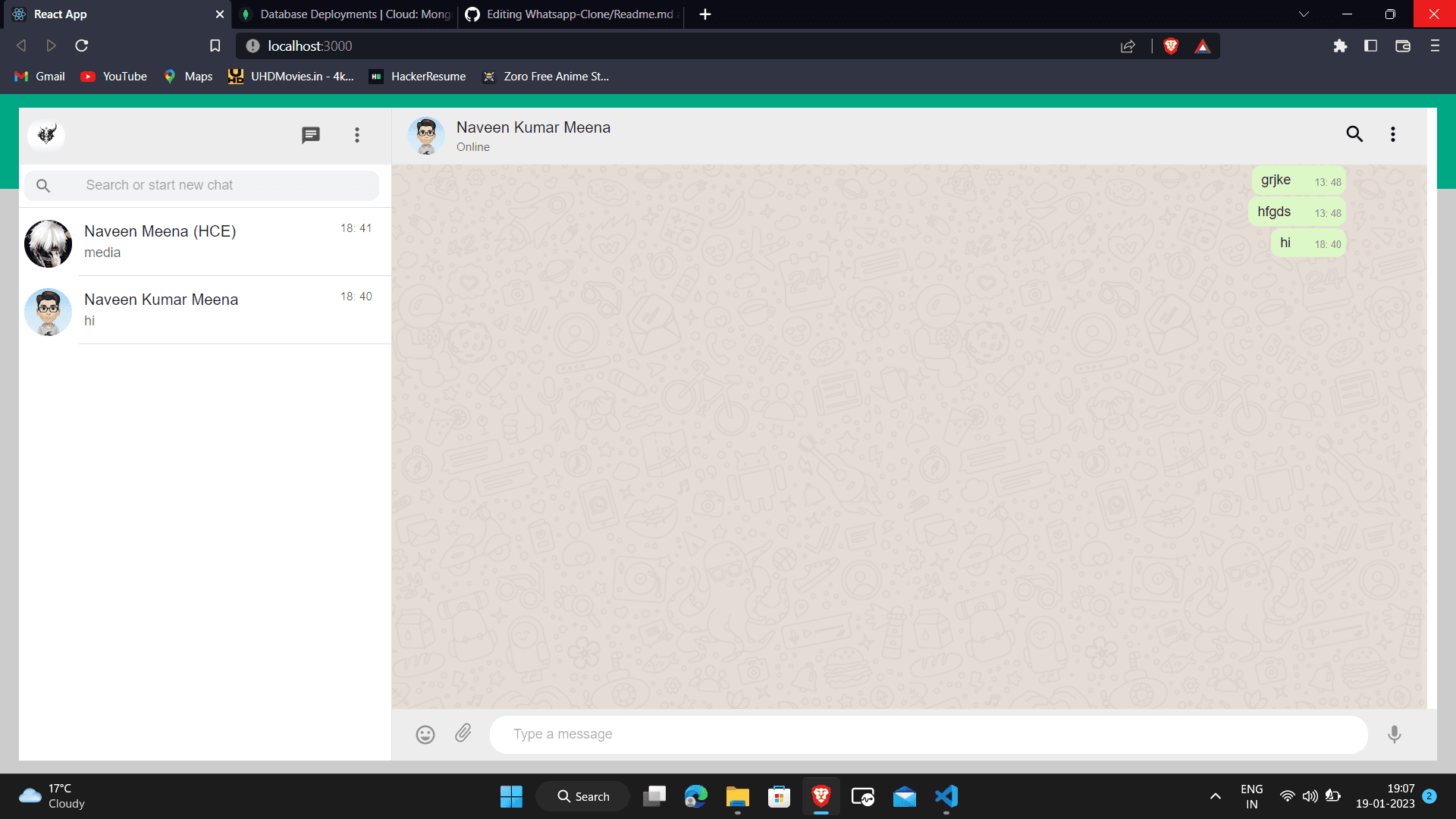This screenshot has width=1456, height=819.
Task: Toggle the Brave Shields icon
Action: pyautogui.click(x=1171, y=46)
